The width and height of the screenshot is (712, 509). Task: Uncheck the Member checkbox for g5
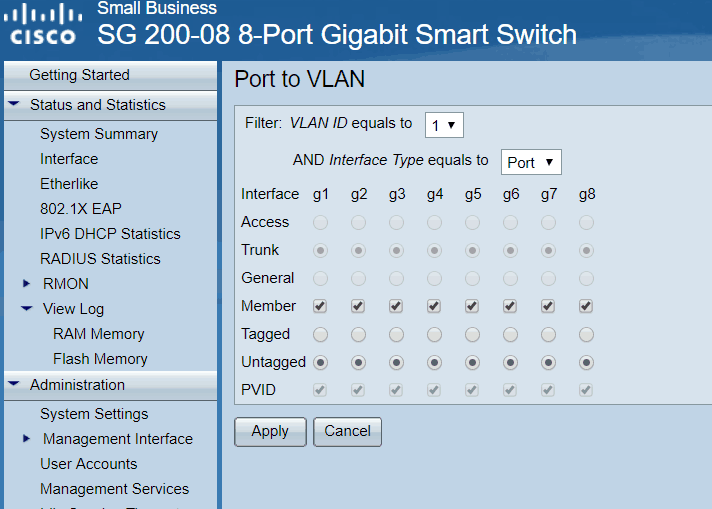pos(472,306)
